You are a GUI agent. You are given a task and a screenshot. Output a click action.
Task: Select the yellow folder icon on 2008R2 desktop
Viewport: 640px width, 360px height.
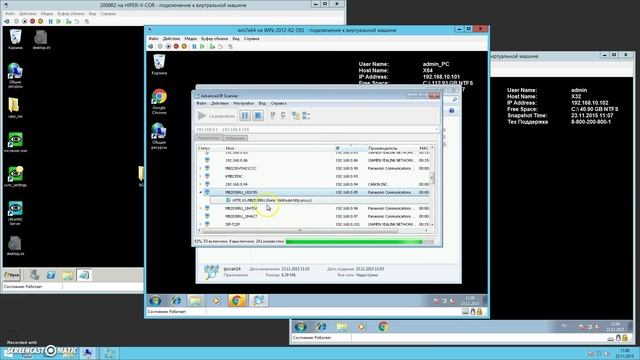14,108
